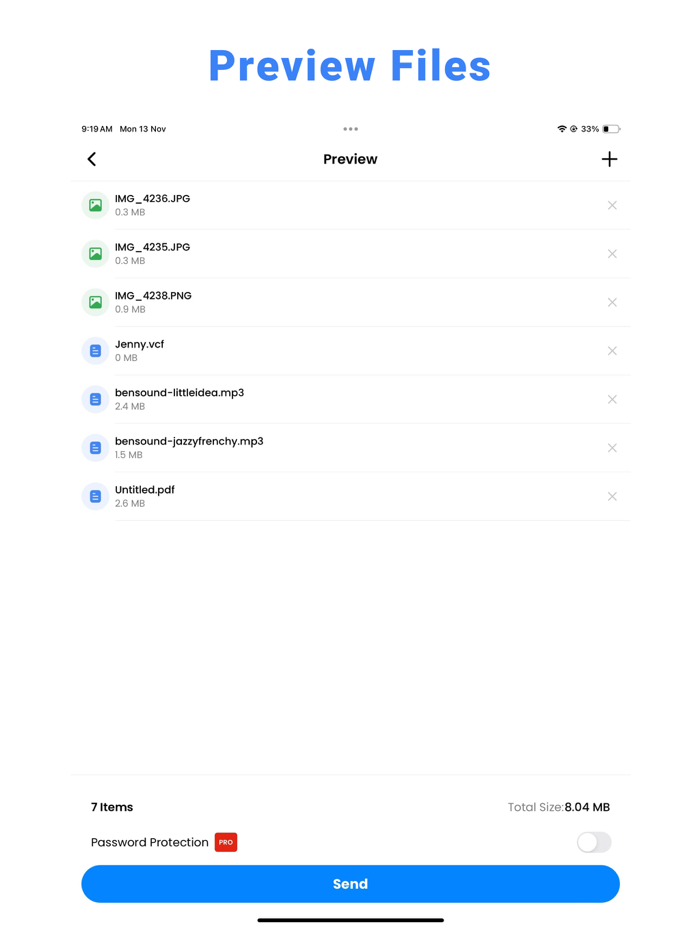The width and height of the screenshot is (700, 934).
Task: Tap the battery indicator in the status bar
Action: [x=610, y=129]
